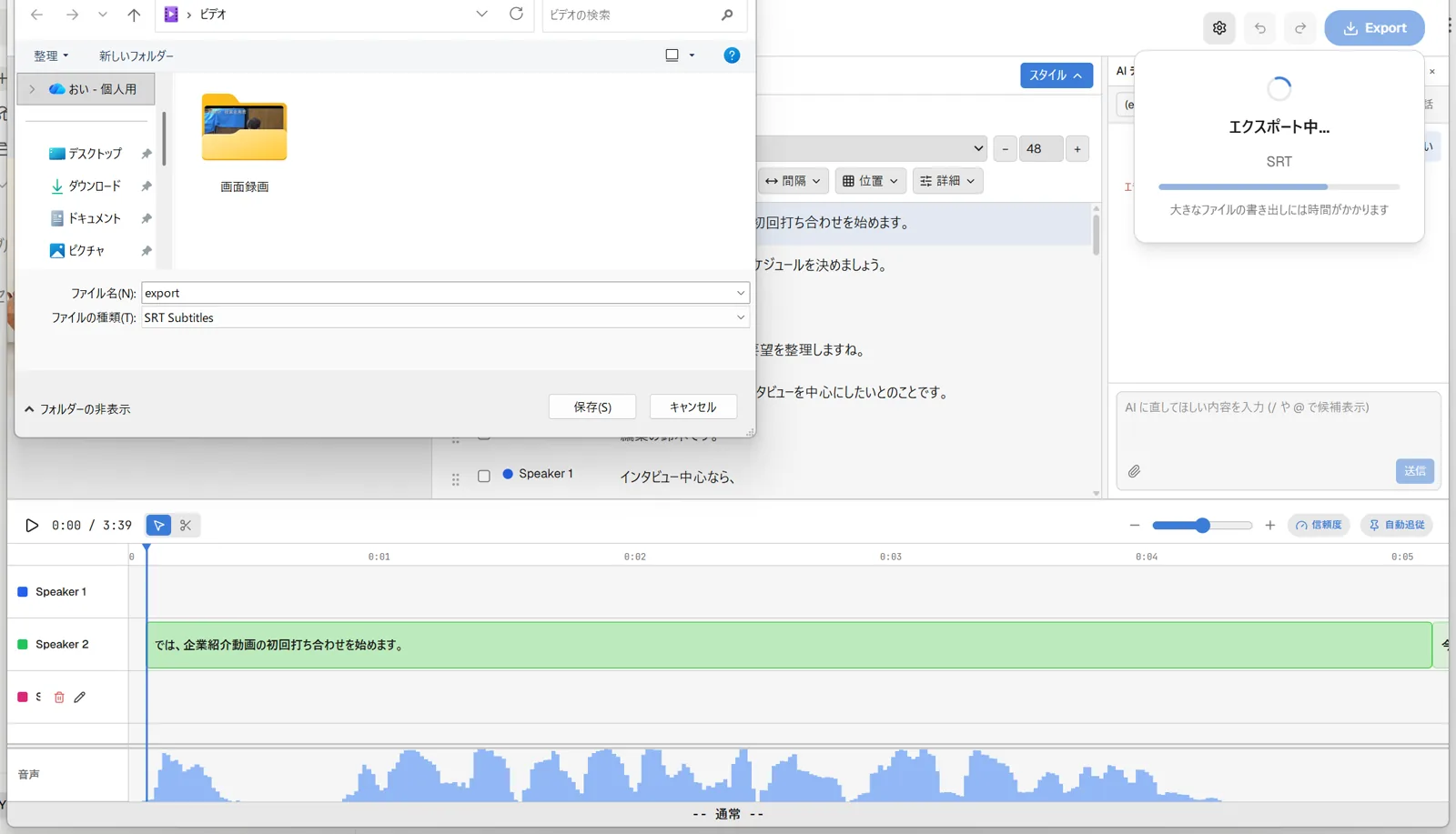Click the Export button
This screenshot has height=834, width=1456.
(x=1374, y=28)
